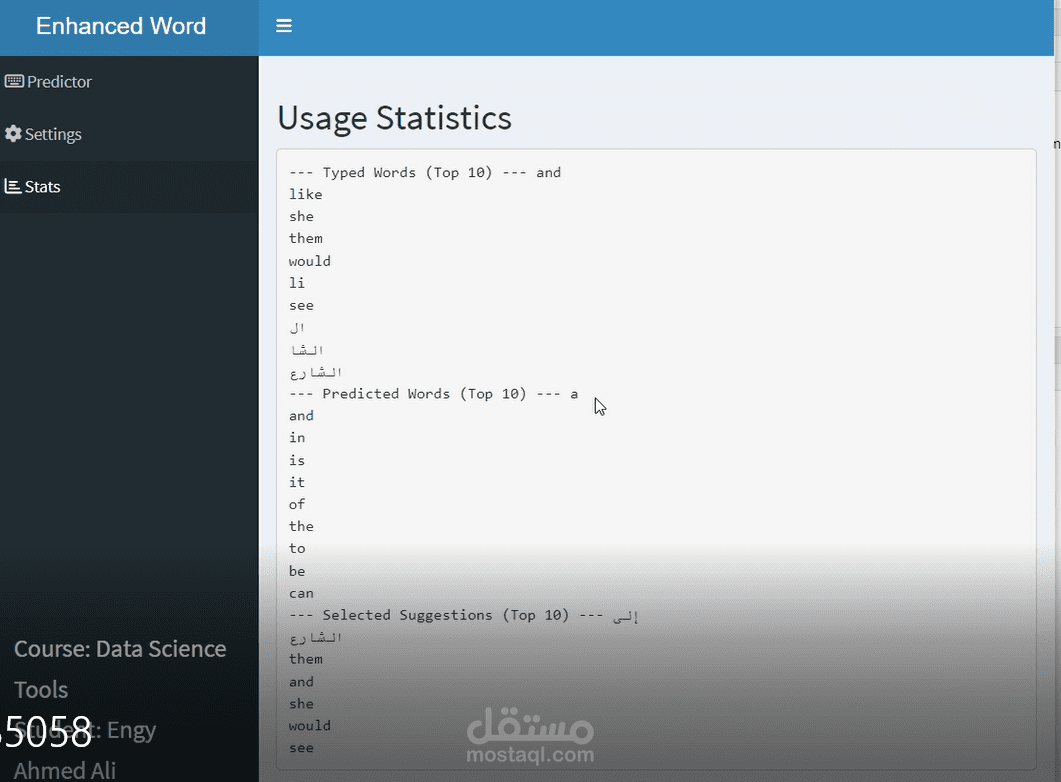Select the Stats menu item label
1061x782 pixels.
(x=43, y=187)
